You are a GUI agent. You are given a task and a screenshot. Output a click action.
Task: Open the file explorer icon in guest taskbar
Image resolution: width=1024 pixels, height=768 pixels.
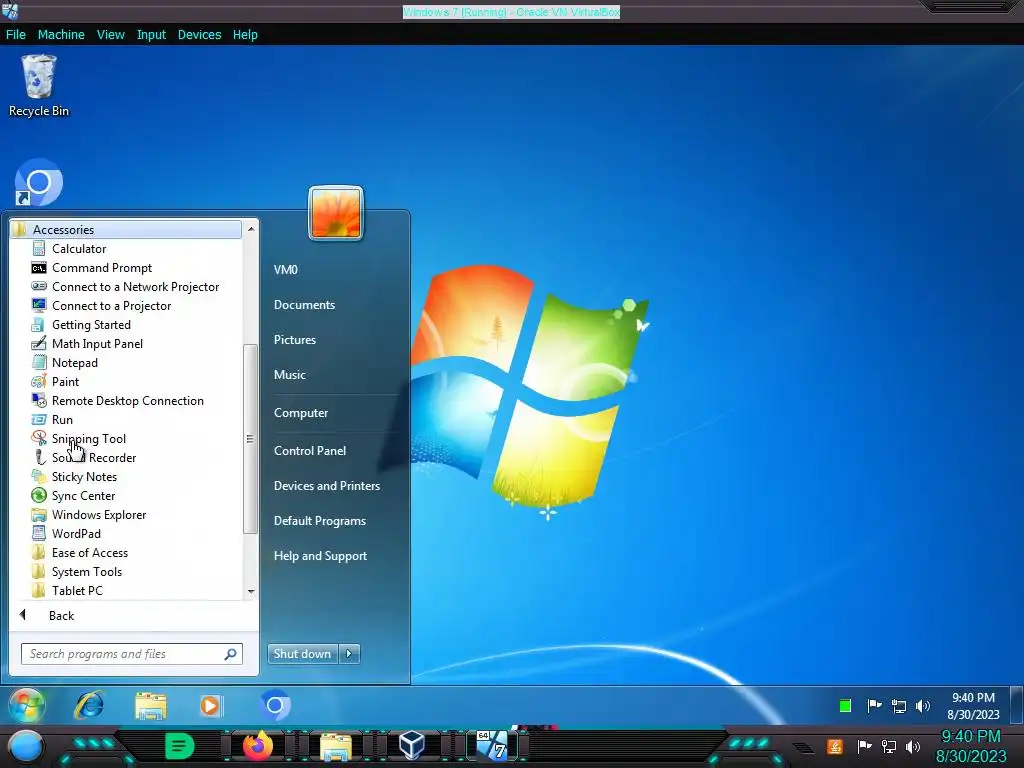[151, 705]
